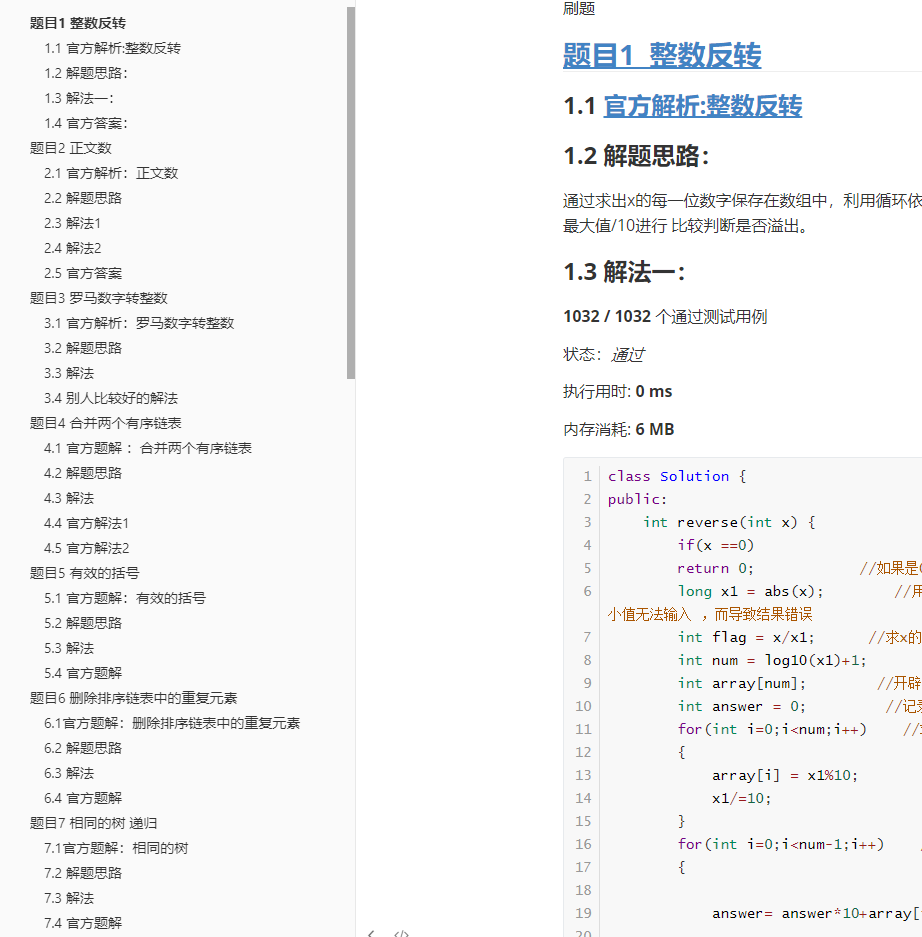Jump to outline entry 题目2 正文数

(71, 148)
